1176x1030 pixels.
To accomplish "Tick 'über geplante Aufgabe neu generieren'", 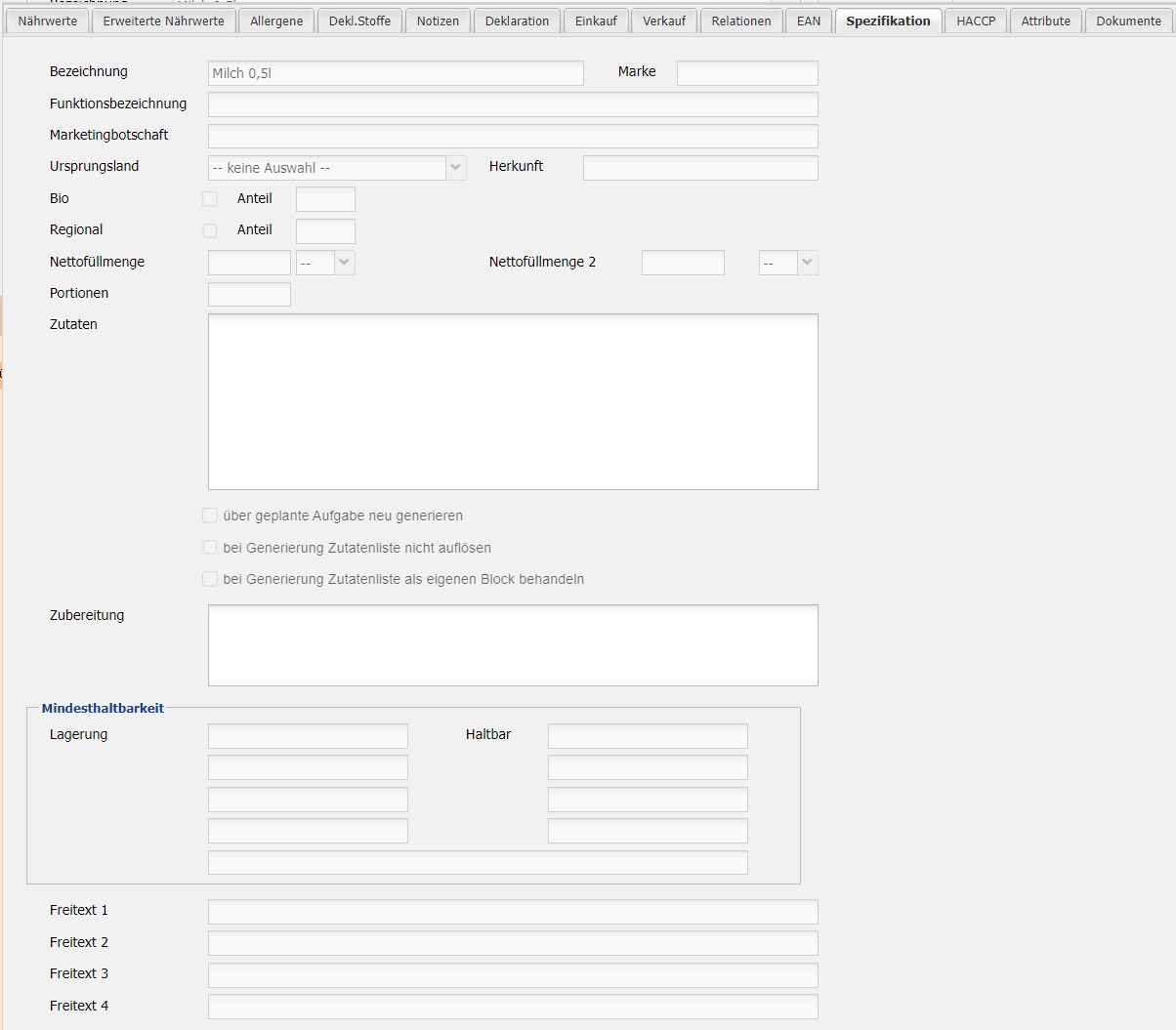I will coord(210,515).
